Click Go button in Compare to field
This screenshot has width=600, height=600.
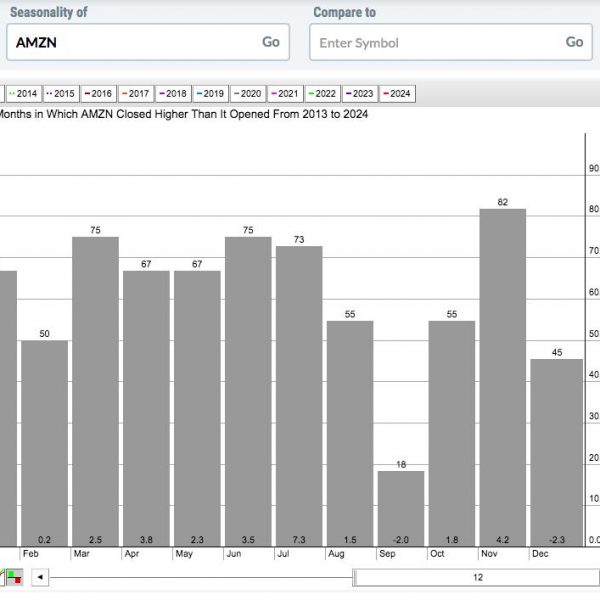574,42
